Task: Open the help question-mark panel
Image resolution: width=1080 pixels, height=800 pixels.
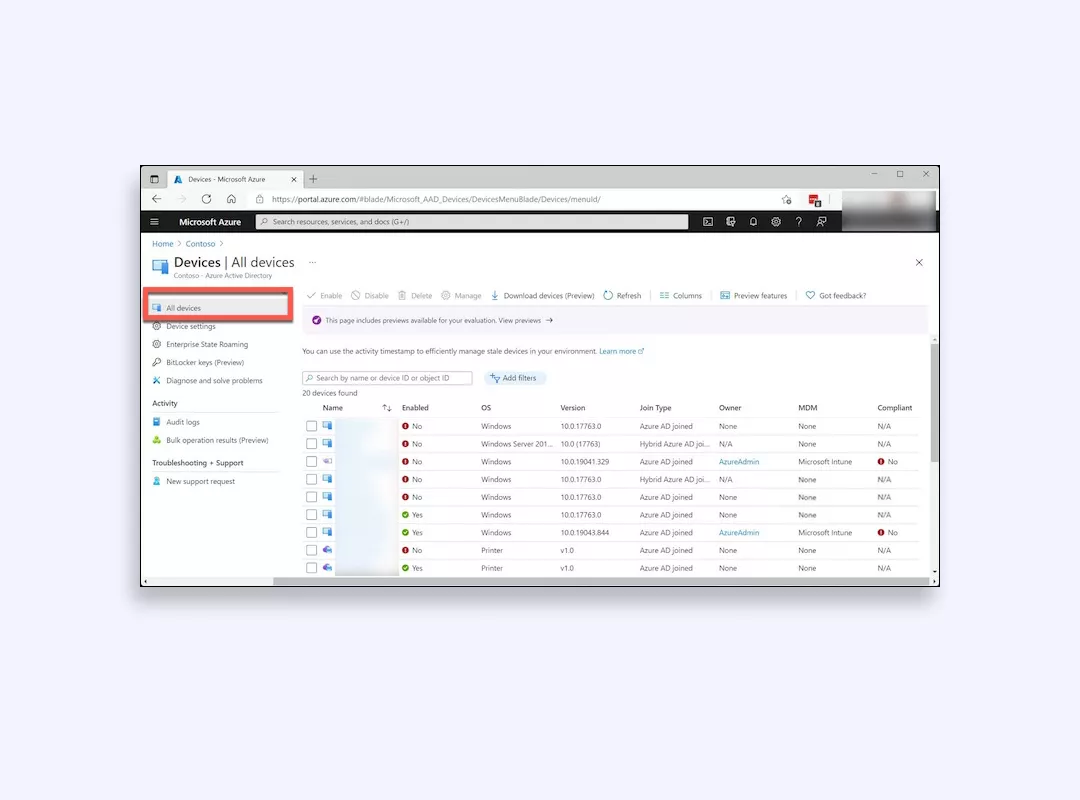Action: coord(798,221)
